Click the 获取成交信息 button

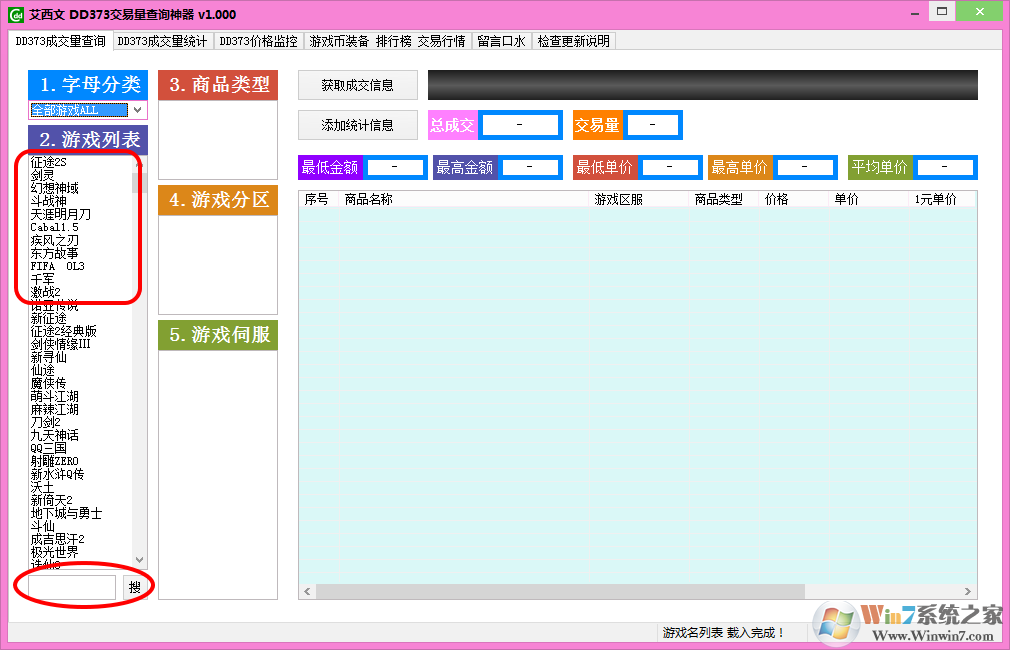click(x=357, y=85)
